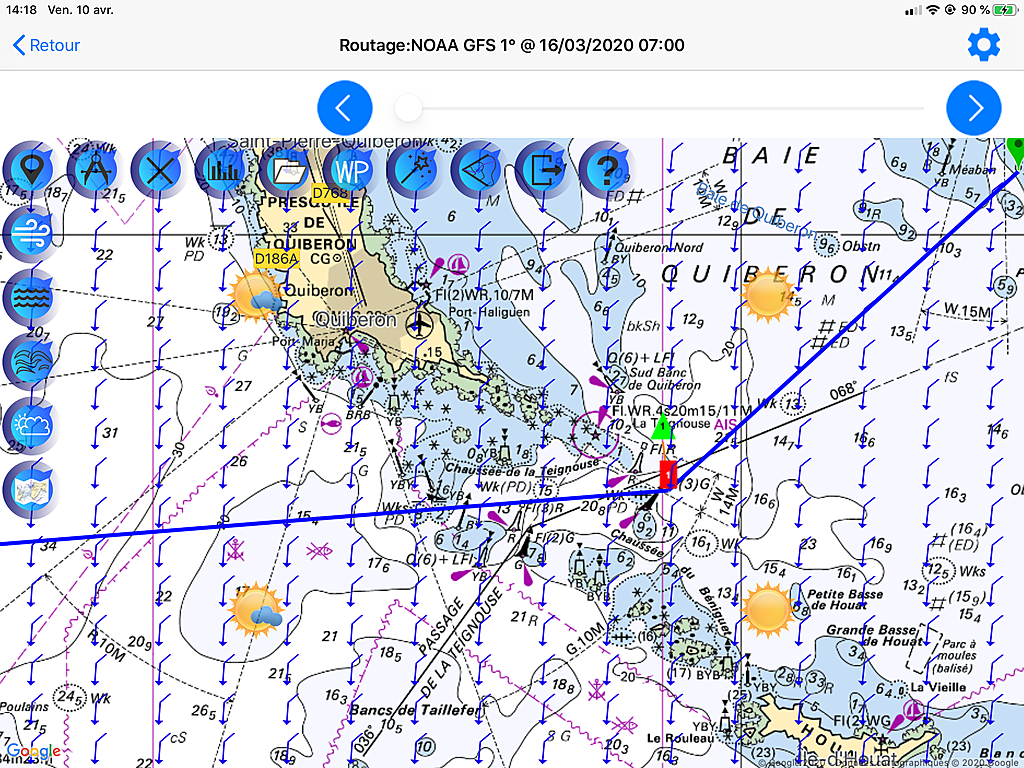Image resolution: width=1024 pixels, height=768 pixels.
Task: Tap the battery status indicator
Action: [1003, 10]
